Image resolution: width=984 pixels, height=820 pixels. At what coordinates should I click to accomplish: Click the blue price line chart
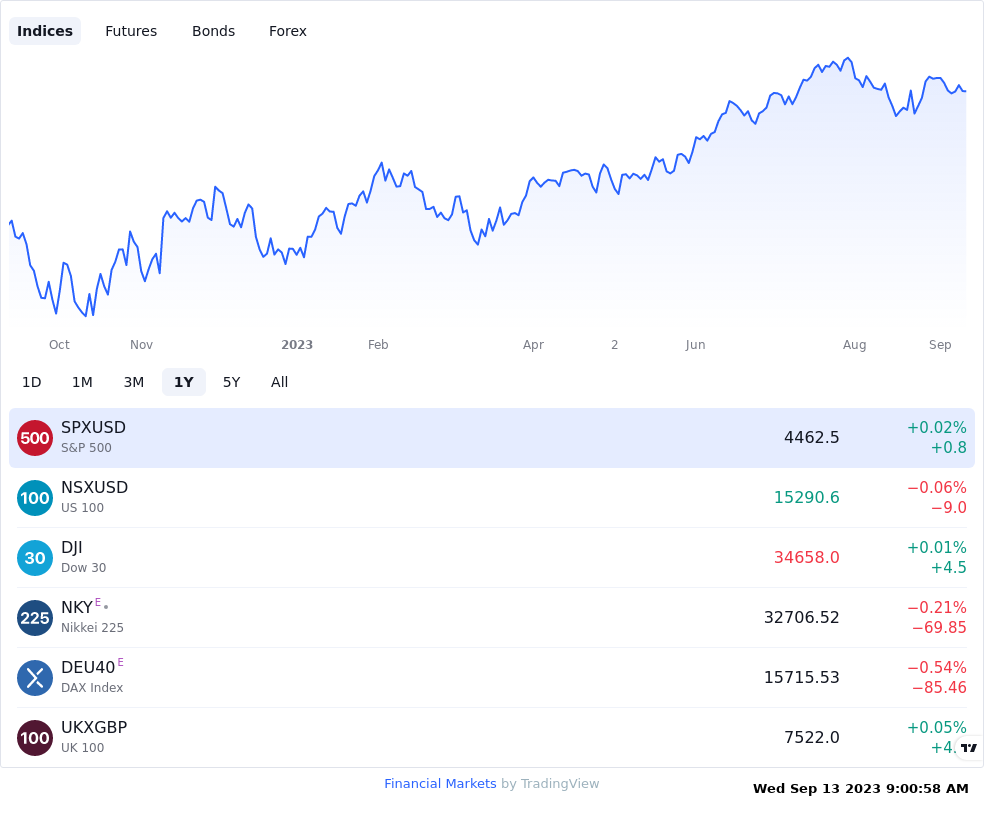tap(488, 187)
